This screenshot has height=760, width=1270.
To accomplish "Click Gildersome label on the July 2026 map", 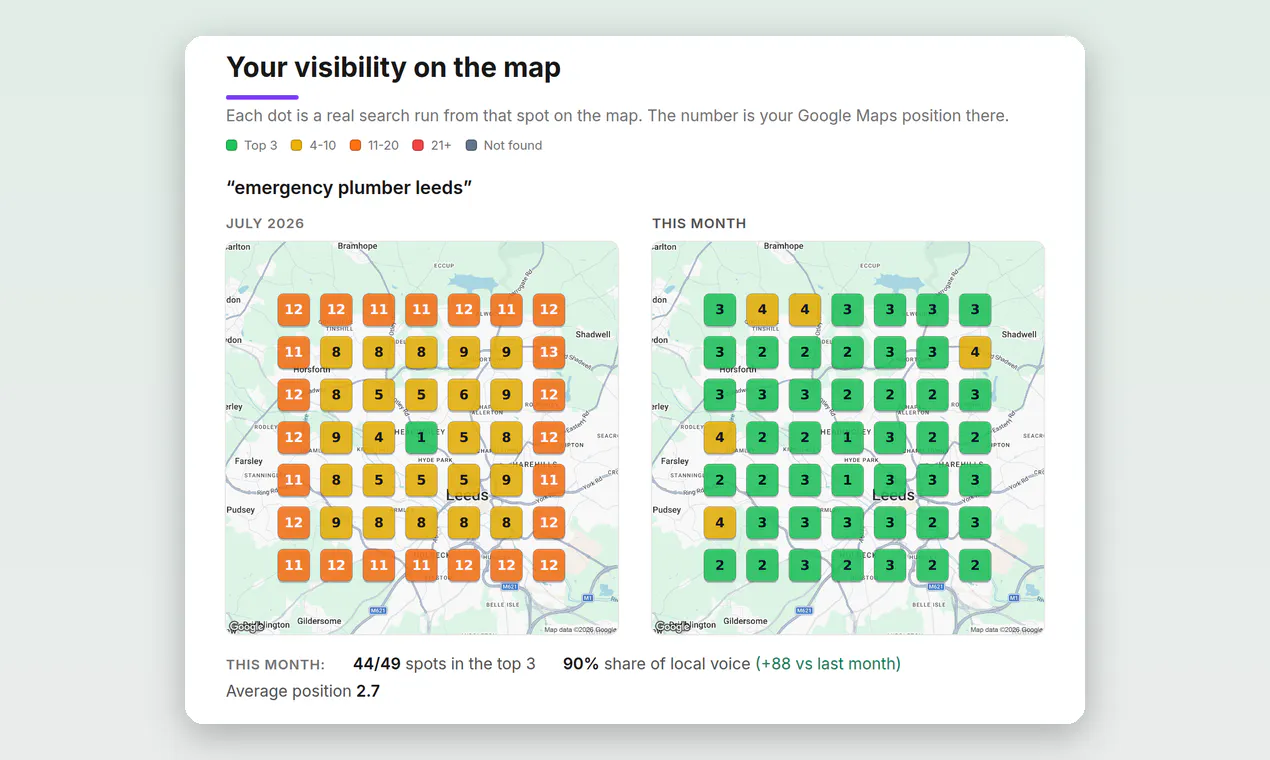I will click(x=319, y=621).
